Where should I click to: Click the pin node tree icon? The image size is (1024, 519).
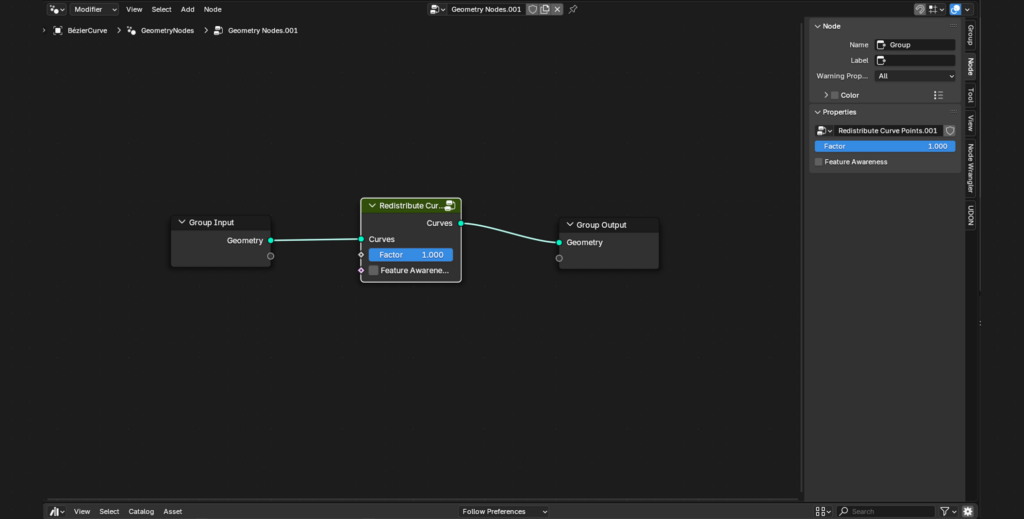pos(573,9)
